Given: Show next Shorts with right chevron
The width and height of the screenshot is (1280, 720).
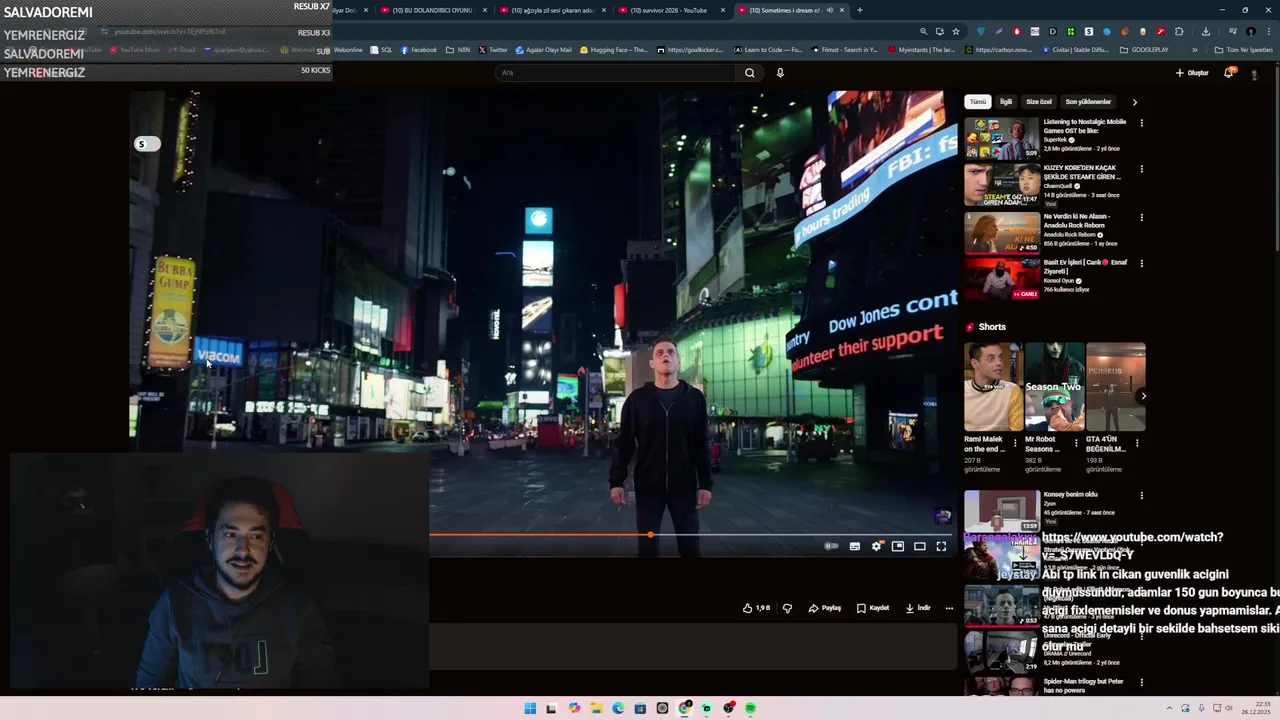Looking at the screenshot, I should (1144, 396).
